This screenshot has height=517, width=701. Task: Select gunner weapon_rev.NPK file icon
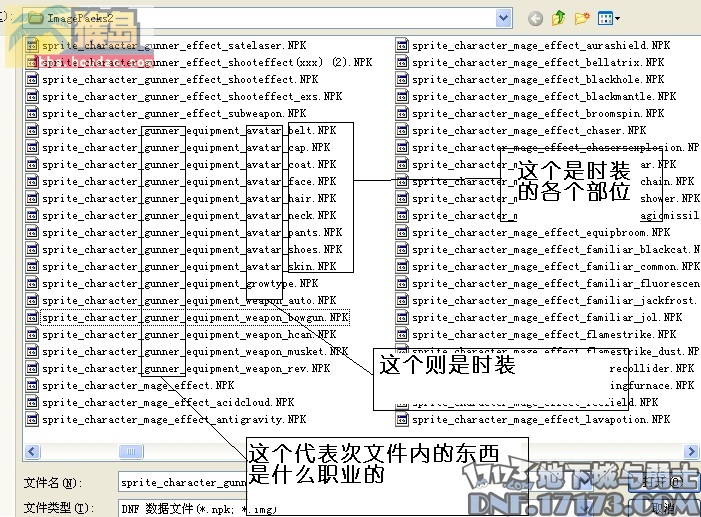click(32, 368)
